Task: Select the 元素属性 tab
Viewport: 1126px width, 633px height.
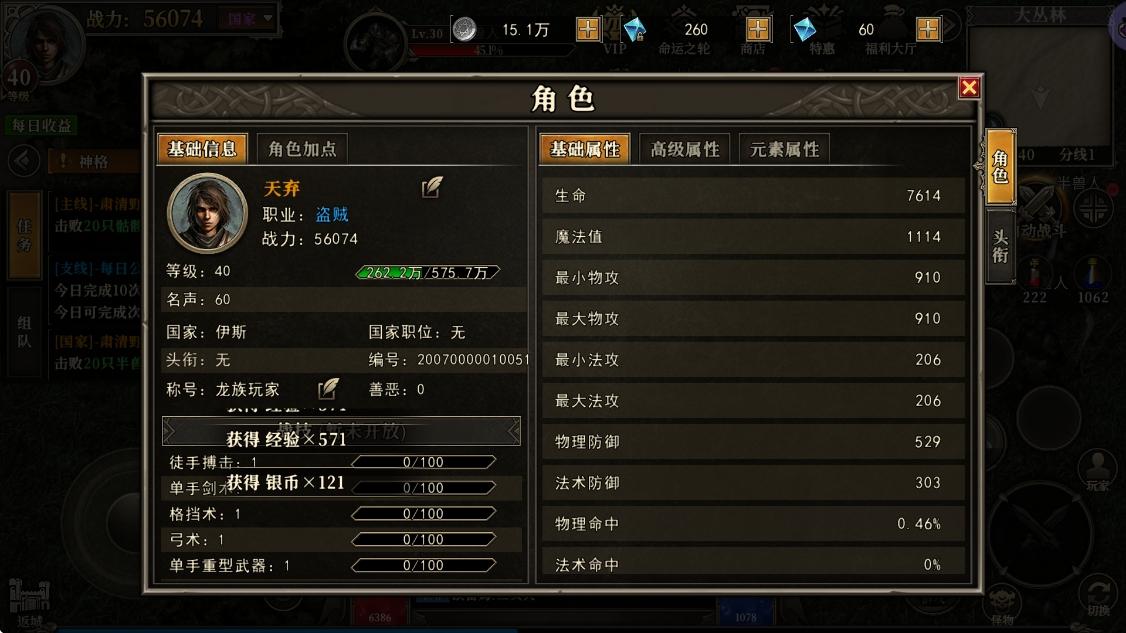Action: coord(784,149)
